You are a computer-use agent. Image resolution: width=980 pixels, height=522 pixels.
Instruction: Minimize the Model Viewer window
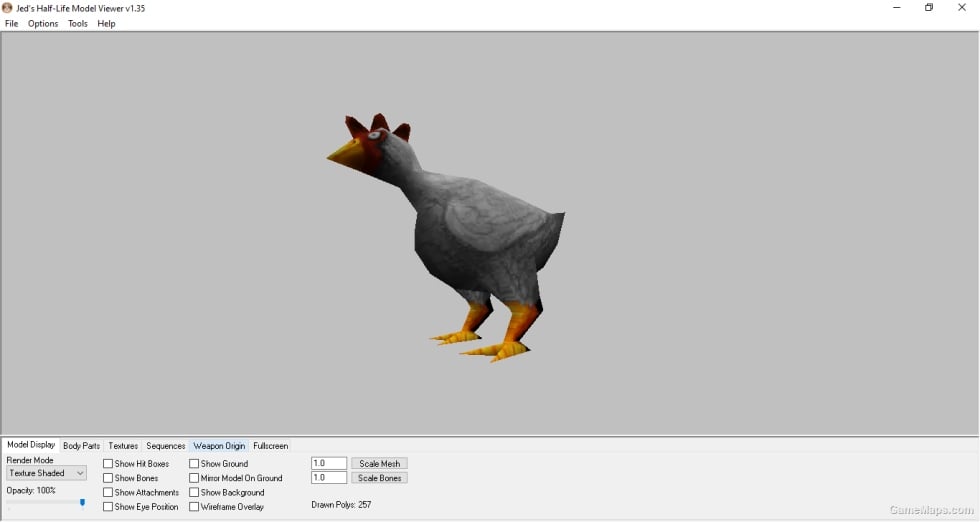pos(897,8)
